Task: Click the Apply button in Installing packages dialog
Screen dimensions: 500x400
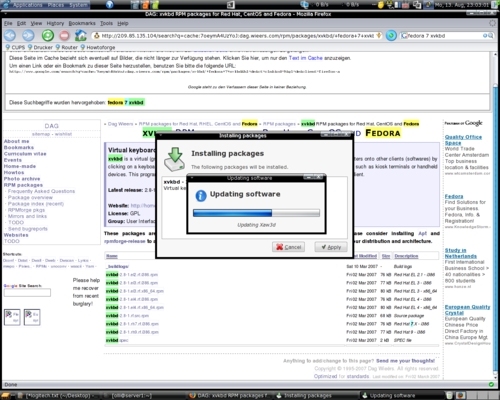Action: pos(331,247)
